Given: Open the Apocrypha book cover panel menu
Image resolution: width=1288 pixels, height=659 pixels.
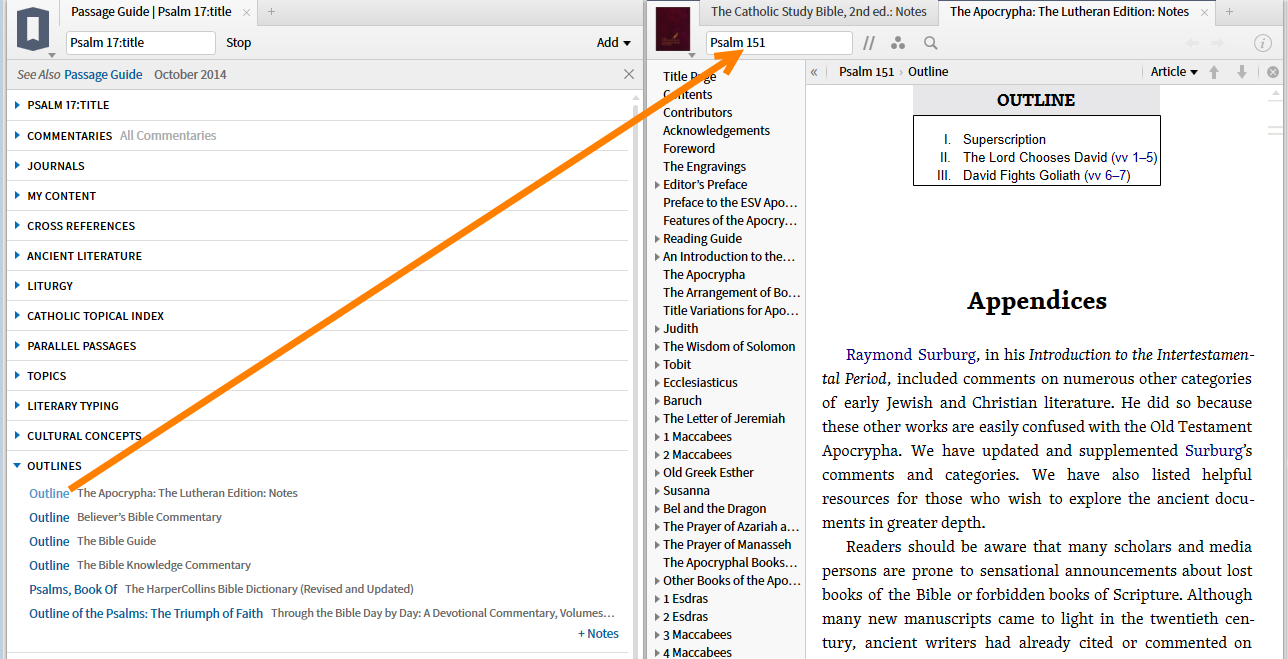Looking at the screenshot, I should [x=672, y=30].
